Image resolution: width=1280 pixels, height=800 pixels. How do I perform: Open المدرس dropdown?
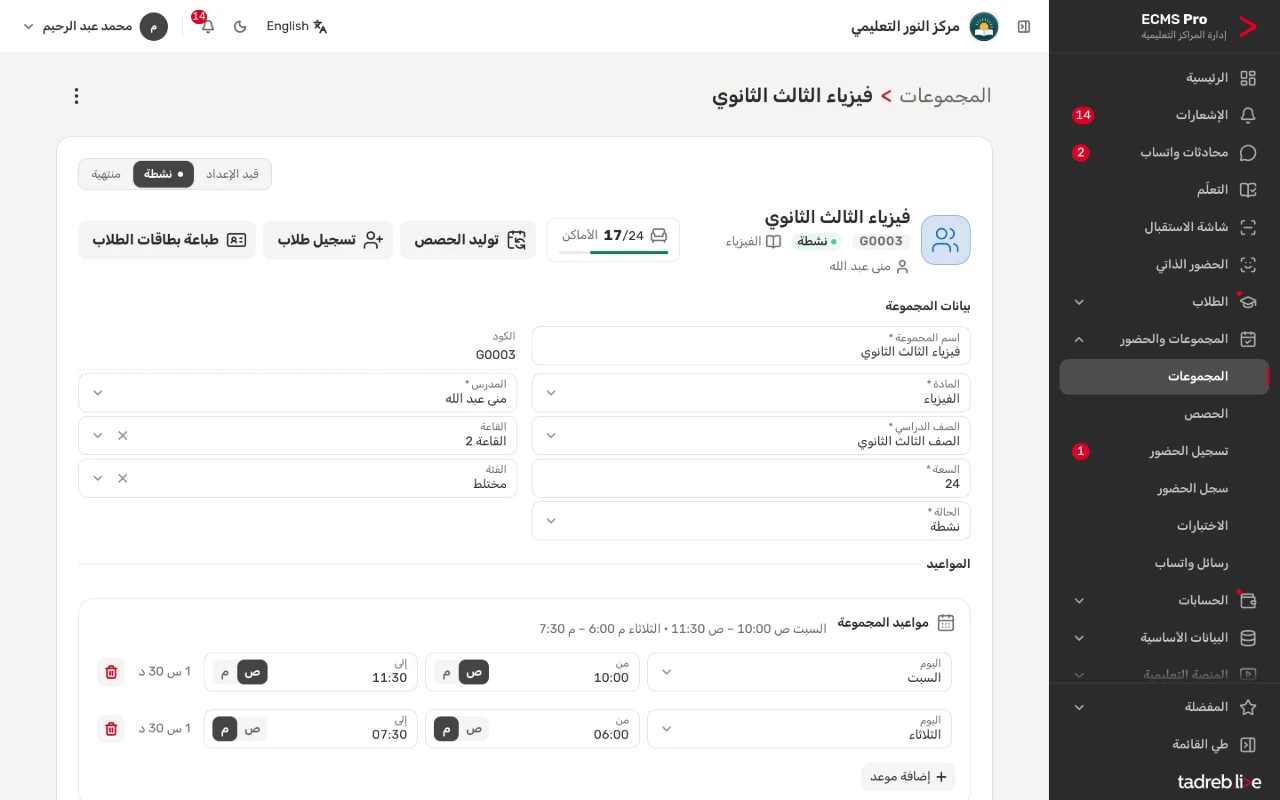pos(298,393)
